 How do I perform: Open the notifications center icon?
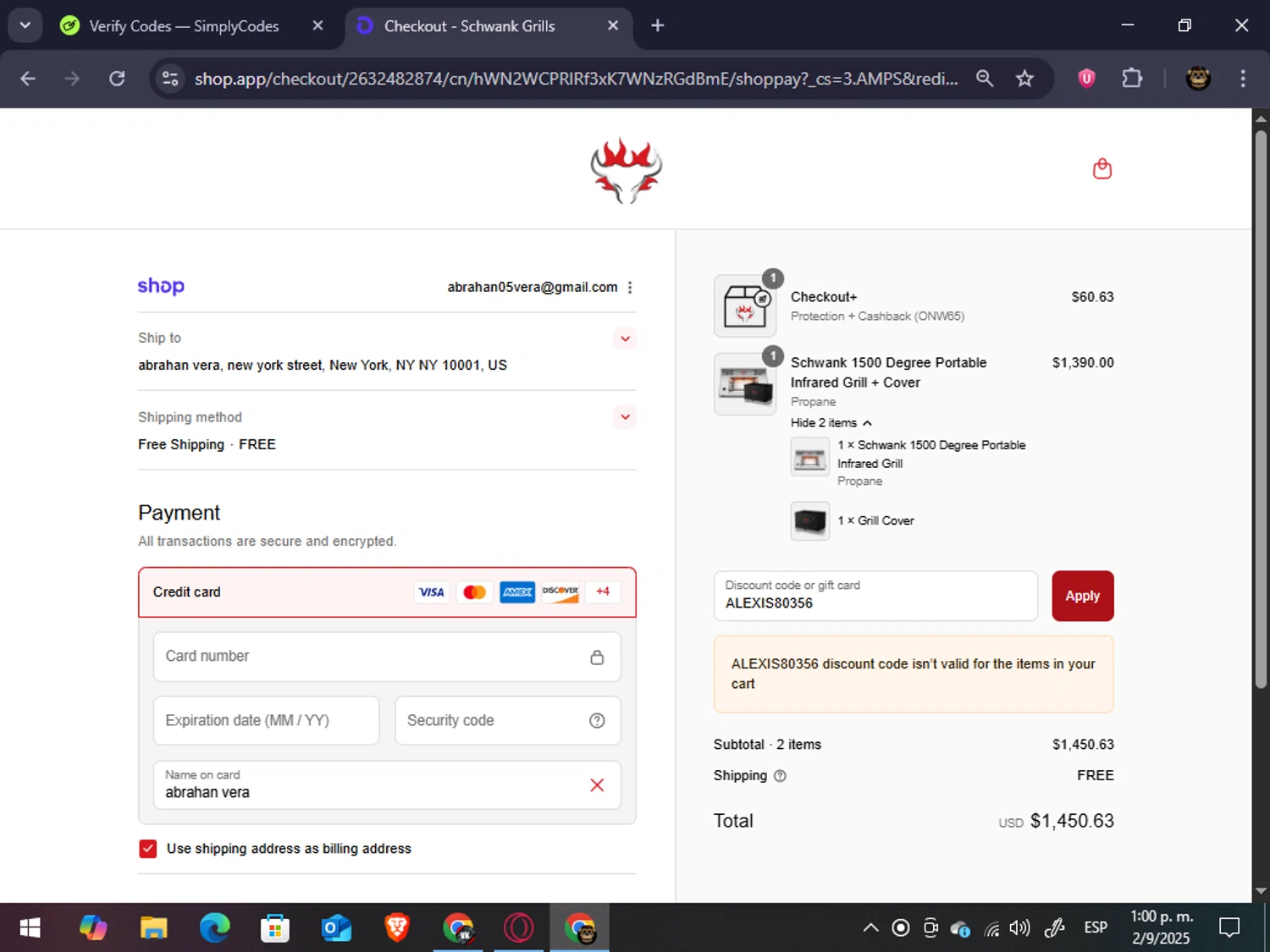tap(1229, 928)
